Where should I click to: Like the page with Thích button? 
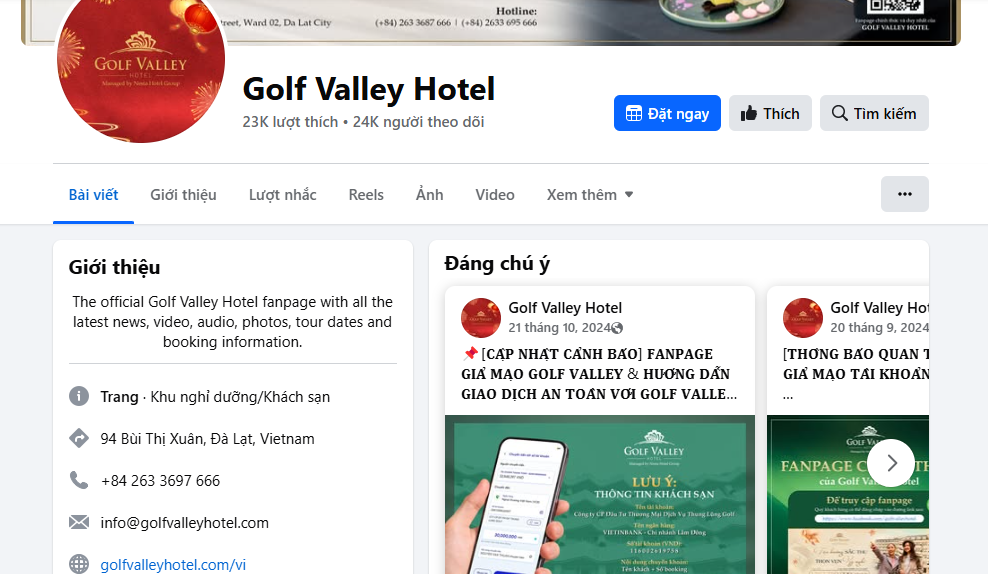pos(770,113)
